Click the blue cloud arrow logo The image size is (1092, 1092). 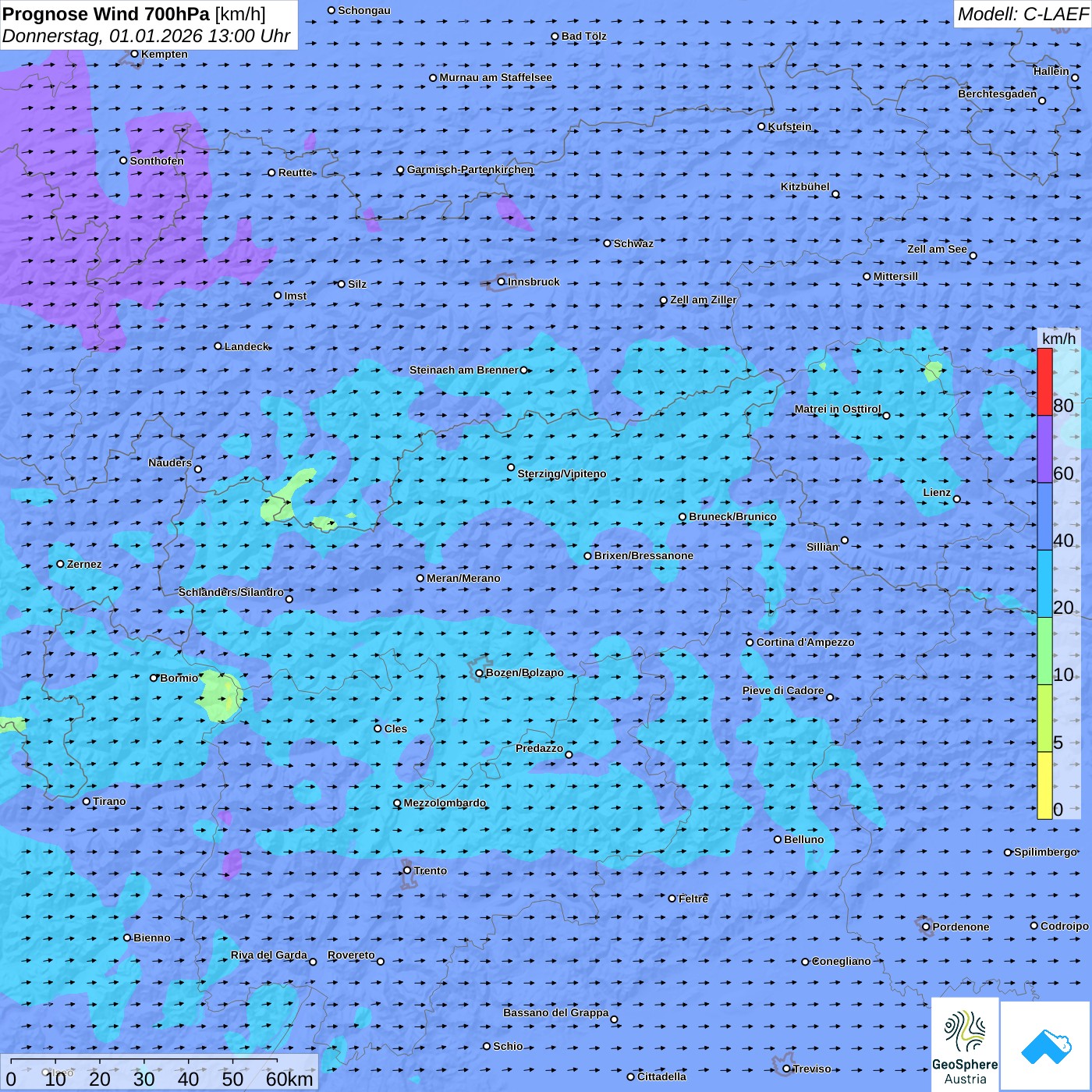tap(1046, 1047)
